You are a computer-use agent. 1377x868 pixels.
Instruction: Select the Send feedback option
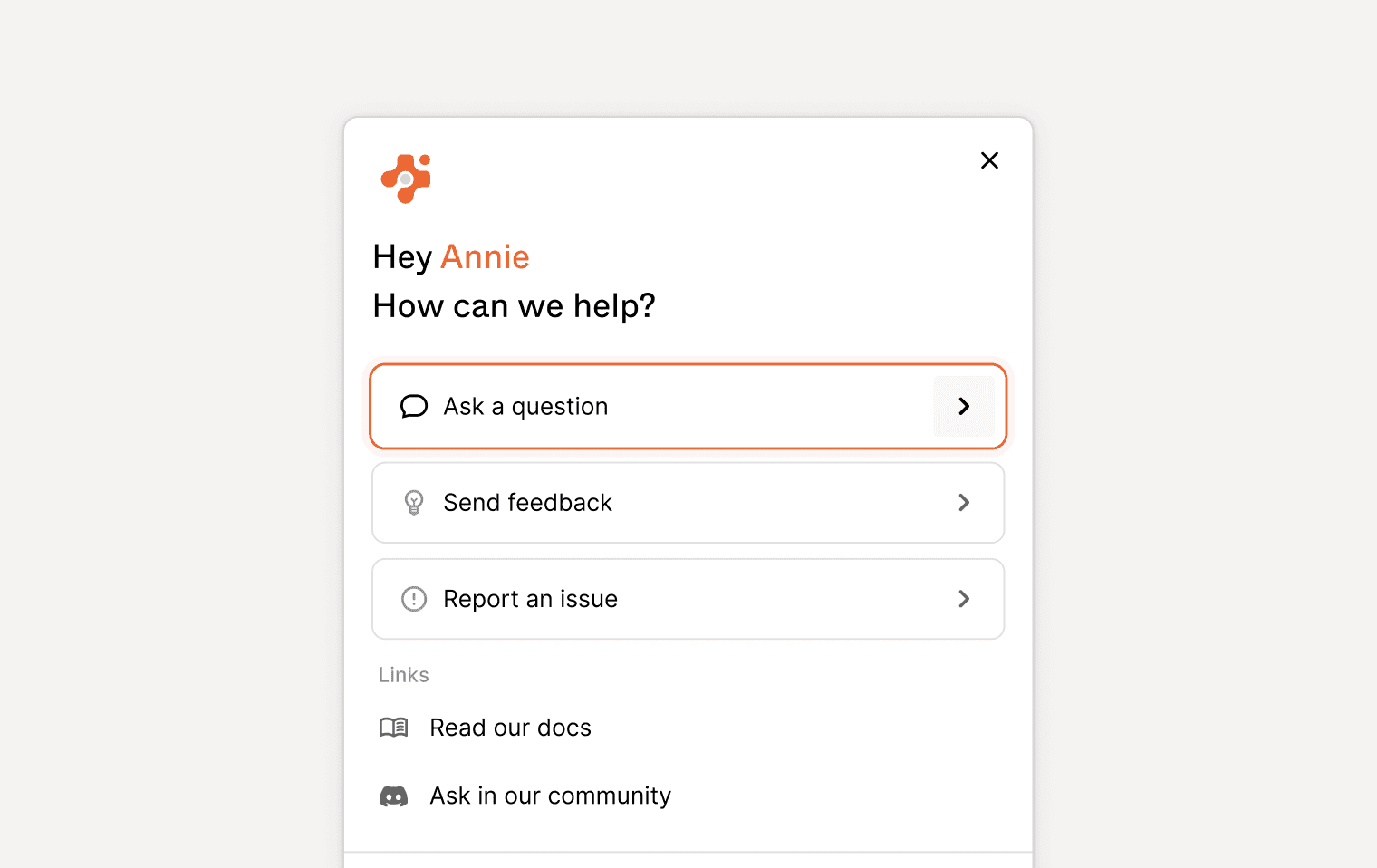pyautogui.click(x=688, y=503)
